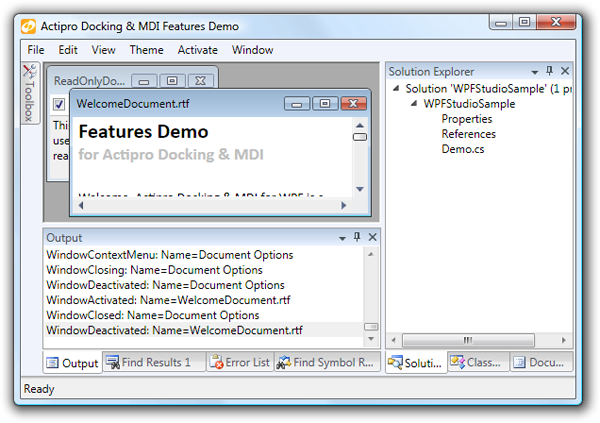Select the Document Outline tab
Image resolution: width=600 pixels, height=423 pixels.
(x=541, y=362)
